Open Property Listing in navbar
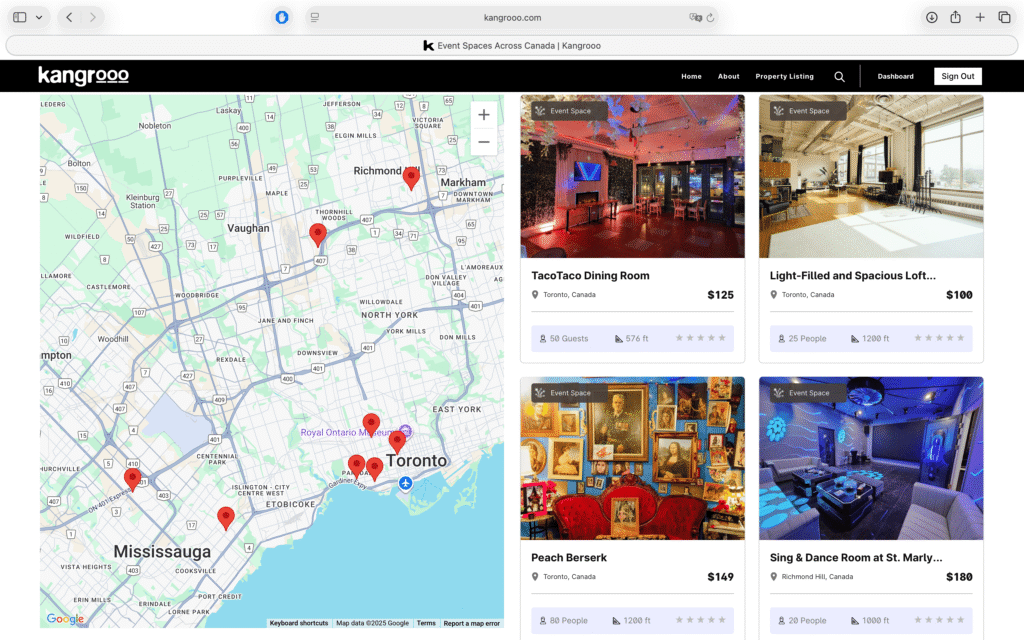 784,76
